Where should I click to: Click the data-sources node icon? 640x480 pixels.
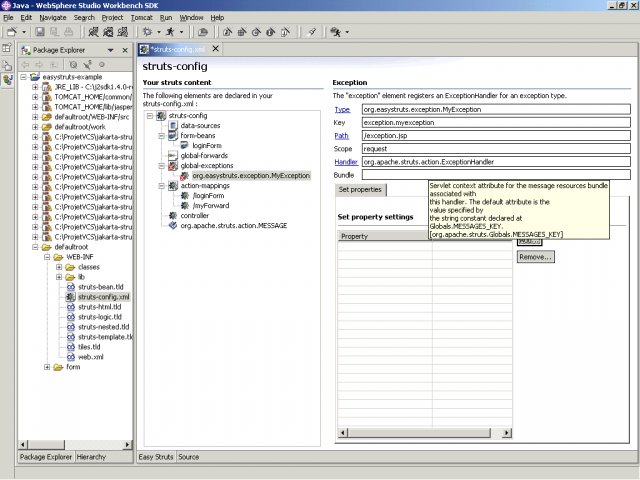click(x=173, y=125)
